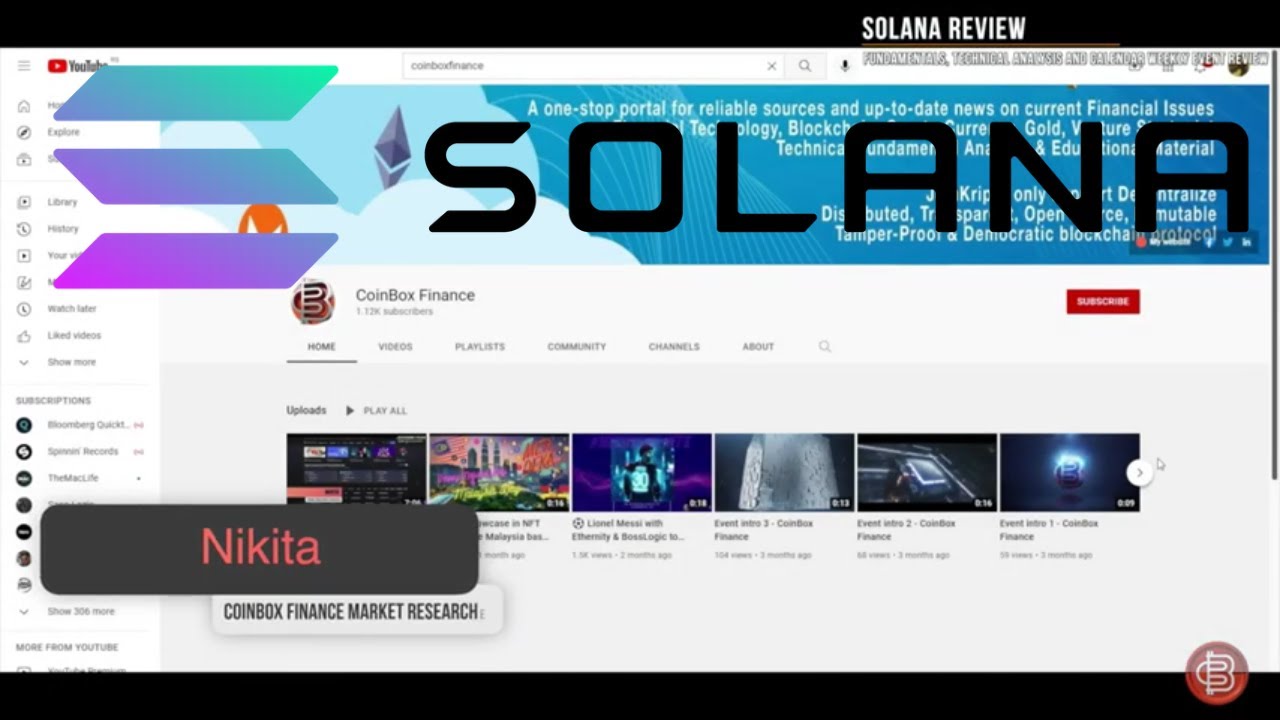The image size is (1280, 720).
Task: Click the Home icon in sidebar
Action: [x=25, y=105]
